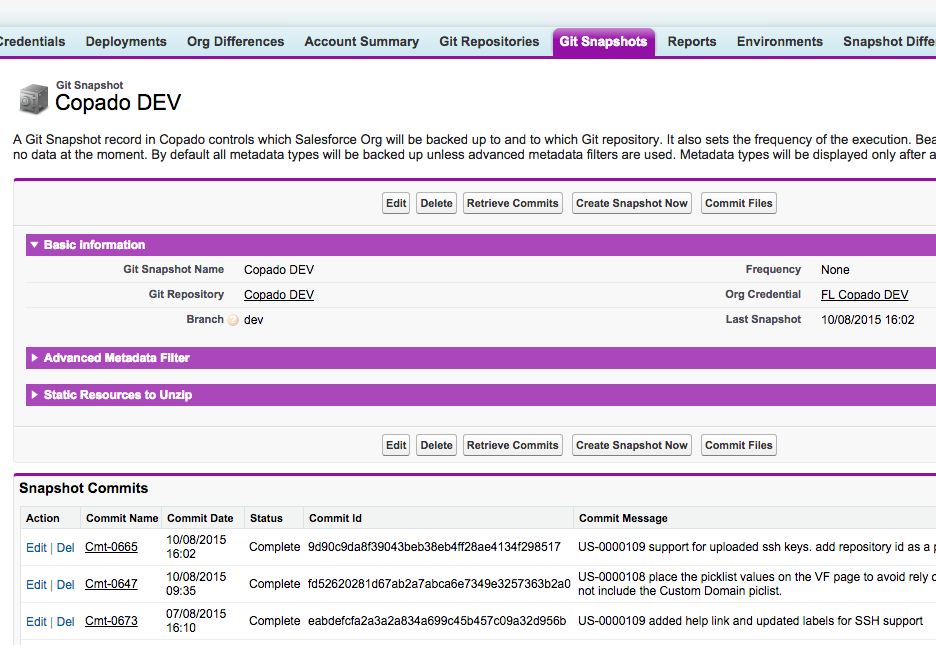Image resolution: width=936 pixels, height=645 pixels.
Task: Select commit id 9d90c9da8f39043beb38eb4ff28ae4134f298517
Action: (x=434, y=547)
